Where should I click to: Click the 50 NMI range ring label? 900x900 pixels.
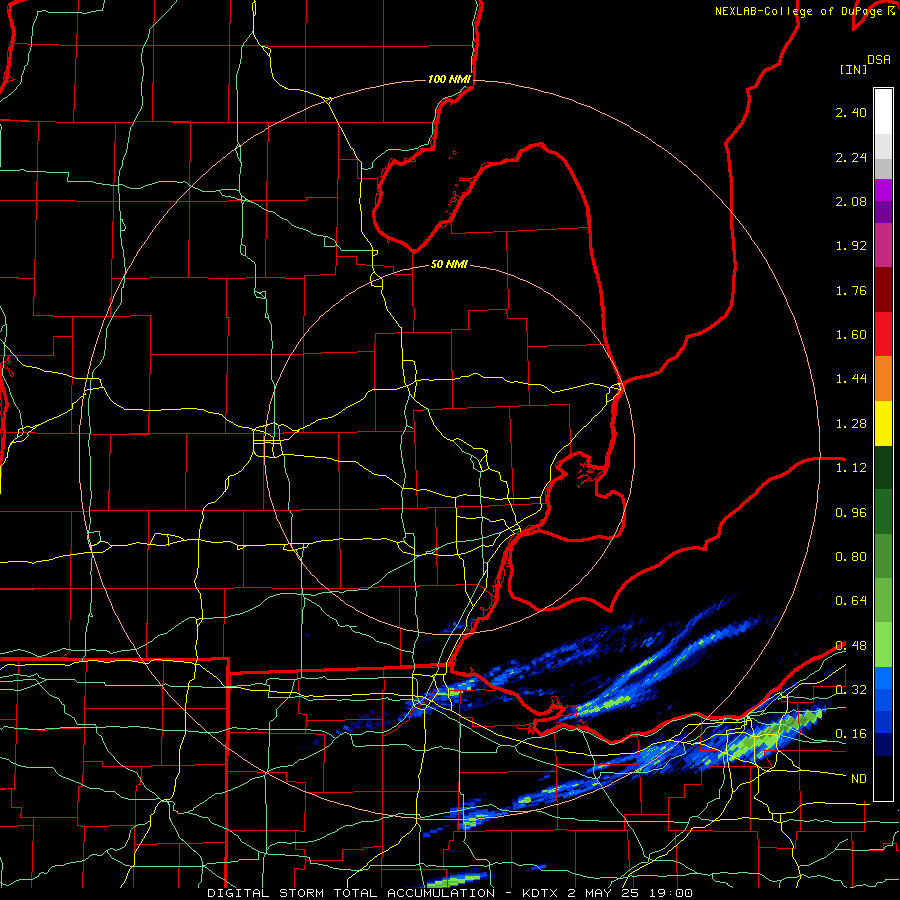click(449, 264)
